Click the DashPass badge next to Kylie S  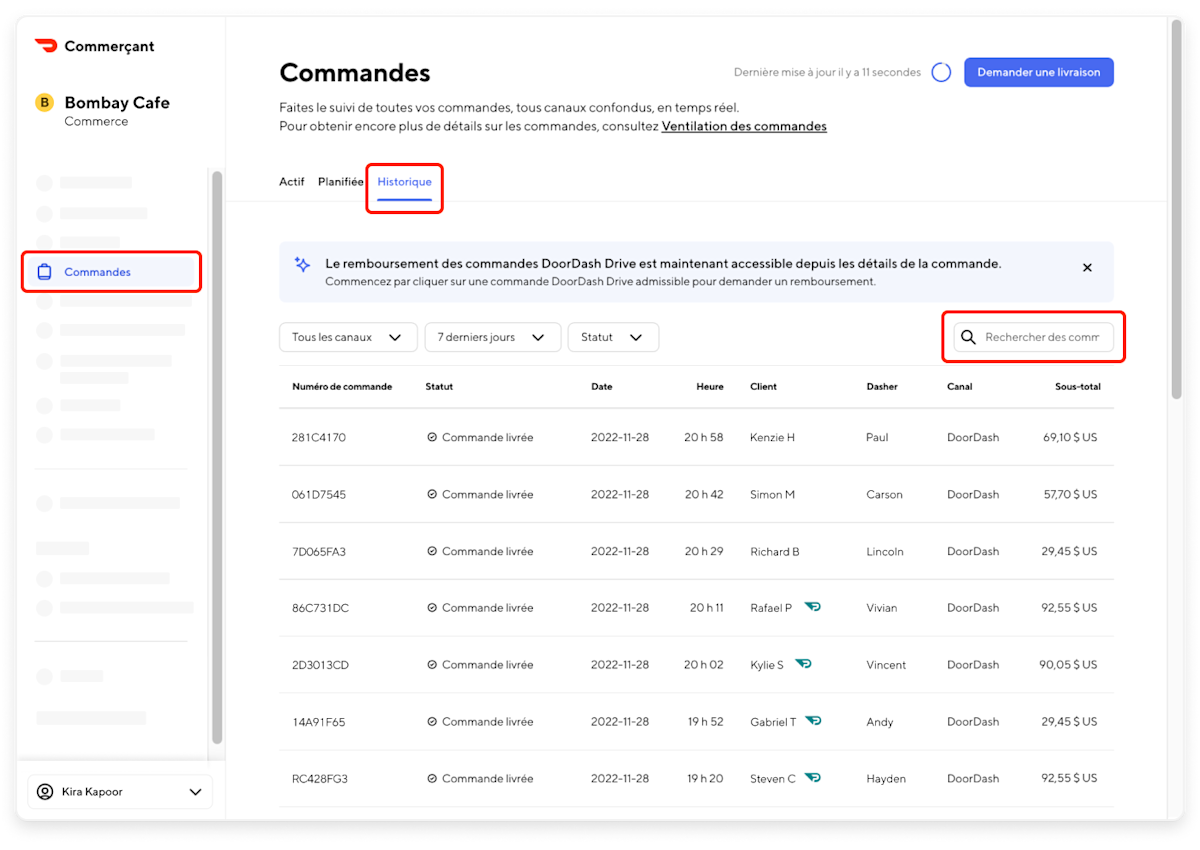[804, 664]
